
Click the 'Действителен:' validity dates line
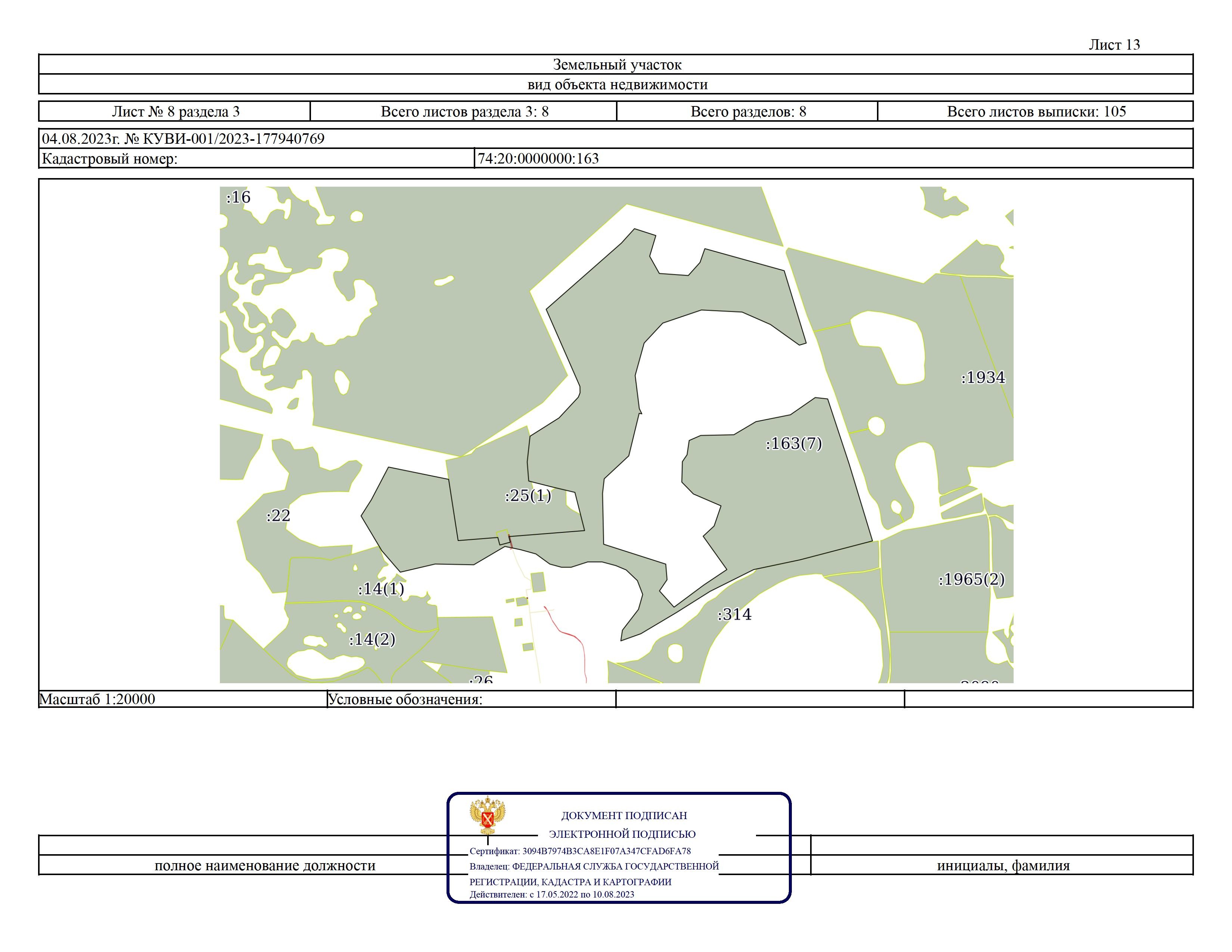point(552,895)
